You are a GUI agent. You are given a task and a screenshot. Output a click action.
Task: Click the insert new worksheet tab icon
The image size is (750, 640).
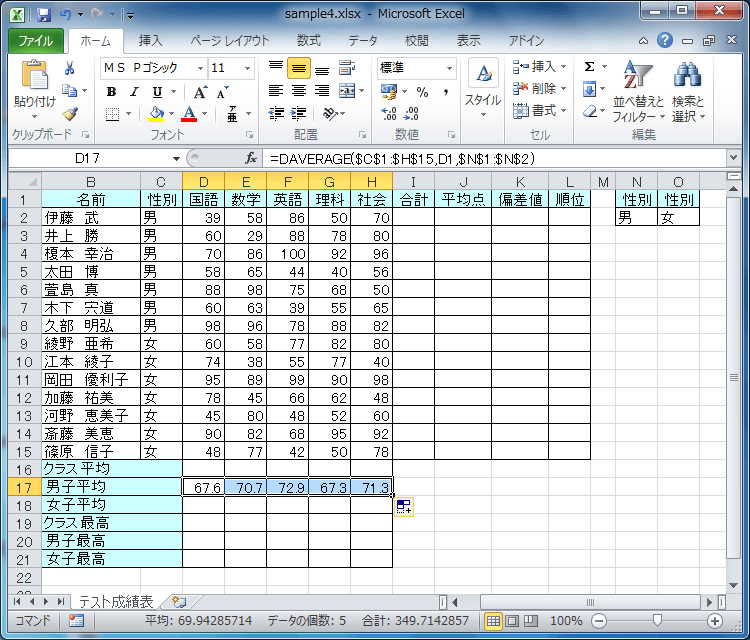(179, 601)
